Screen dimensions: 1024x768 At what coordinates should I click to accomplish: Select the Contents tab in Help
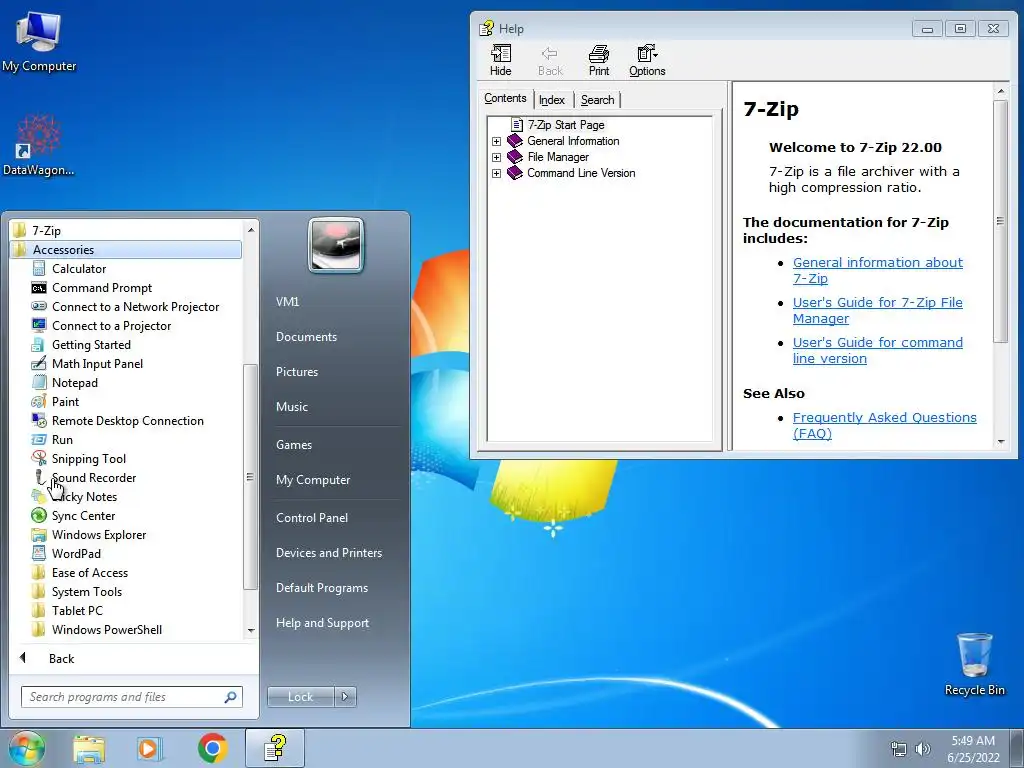click(x=505, y=99)
